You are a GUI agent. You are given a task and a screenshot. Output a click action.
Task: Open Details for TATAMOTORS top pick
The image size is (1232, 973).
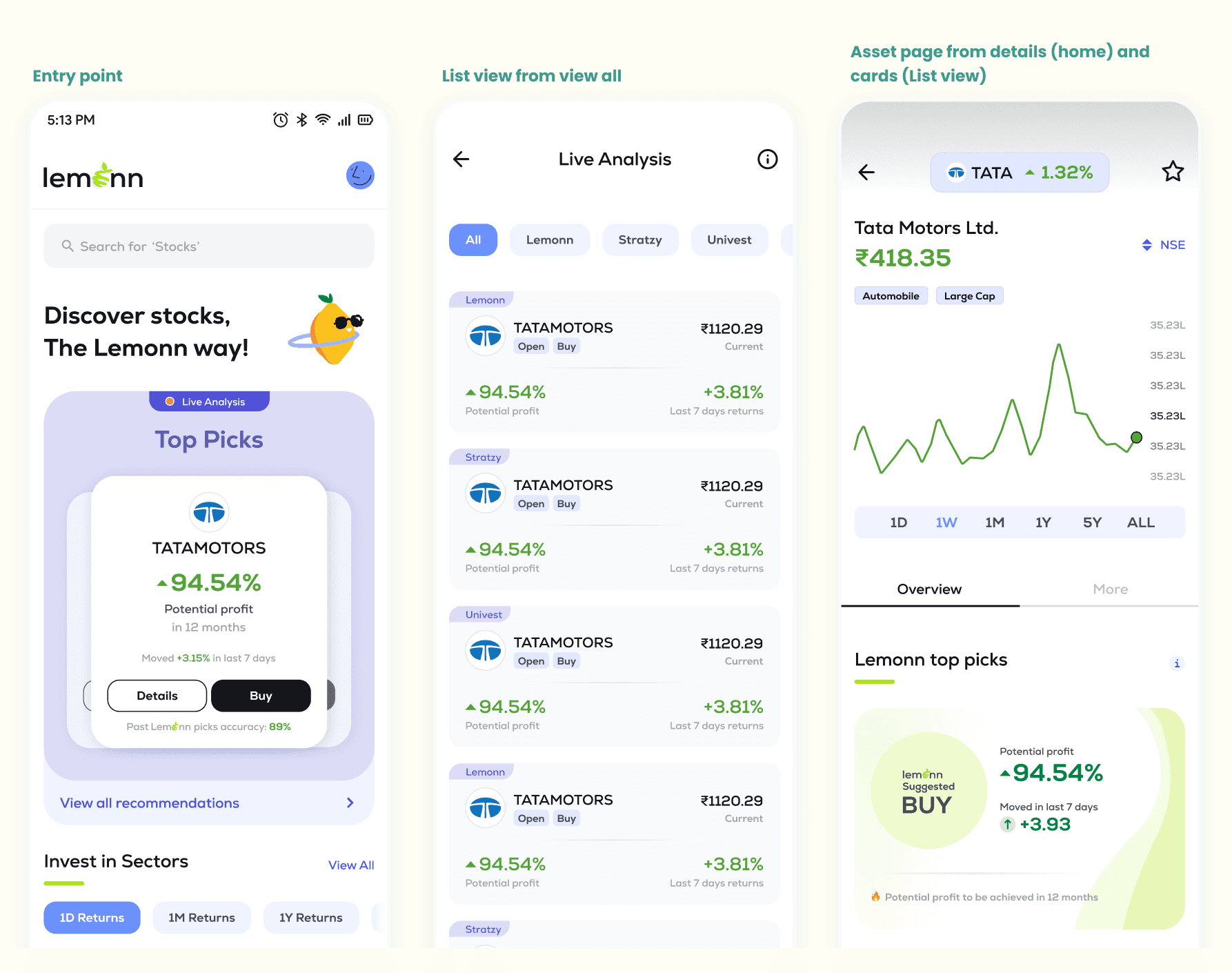coord(157,696)
